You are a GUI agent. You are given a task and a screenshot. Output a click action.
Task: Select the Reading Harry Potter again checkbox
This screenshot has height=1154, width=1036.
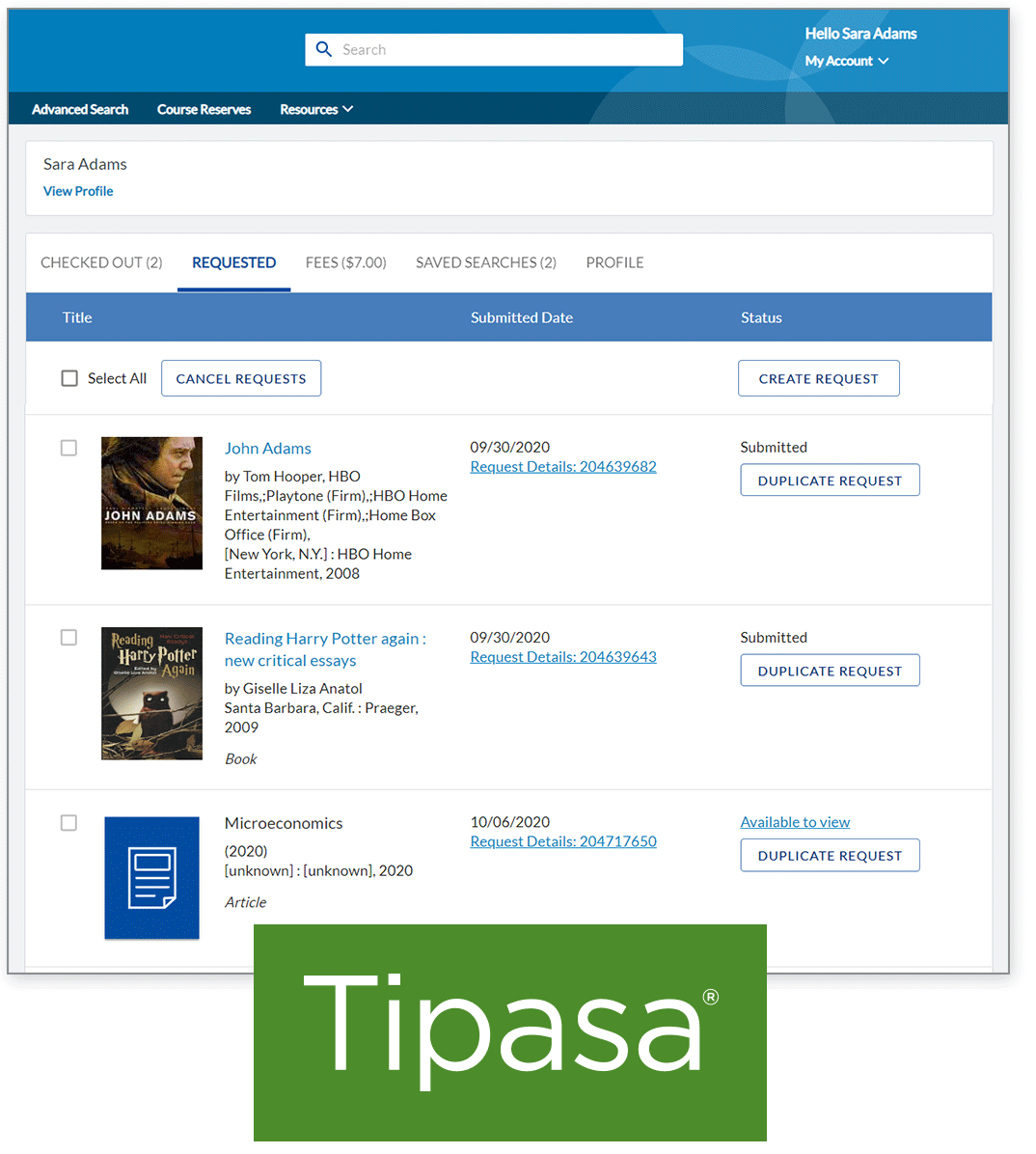point(68,638)
